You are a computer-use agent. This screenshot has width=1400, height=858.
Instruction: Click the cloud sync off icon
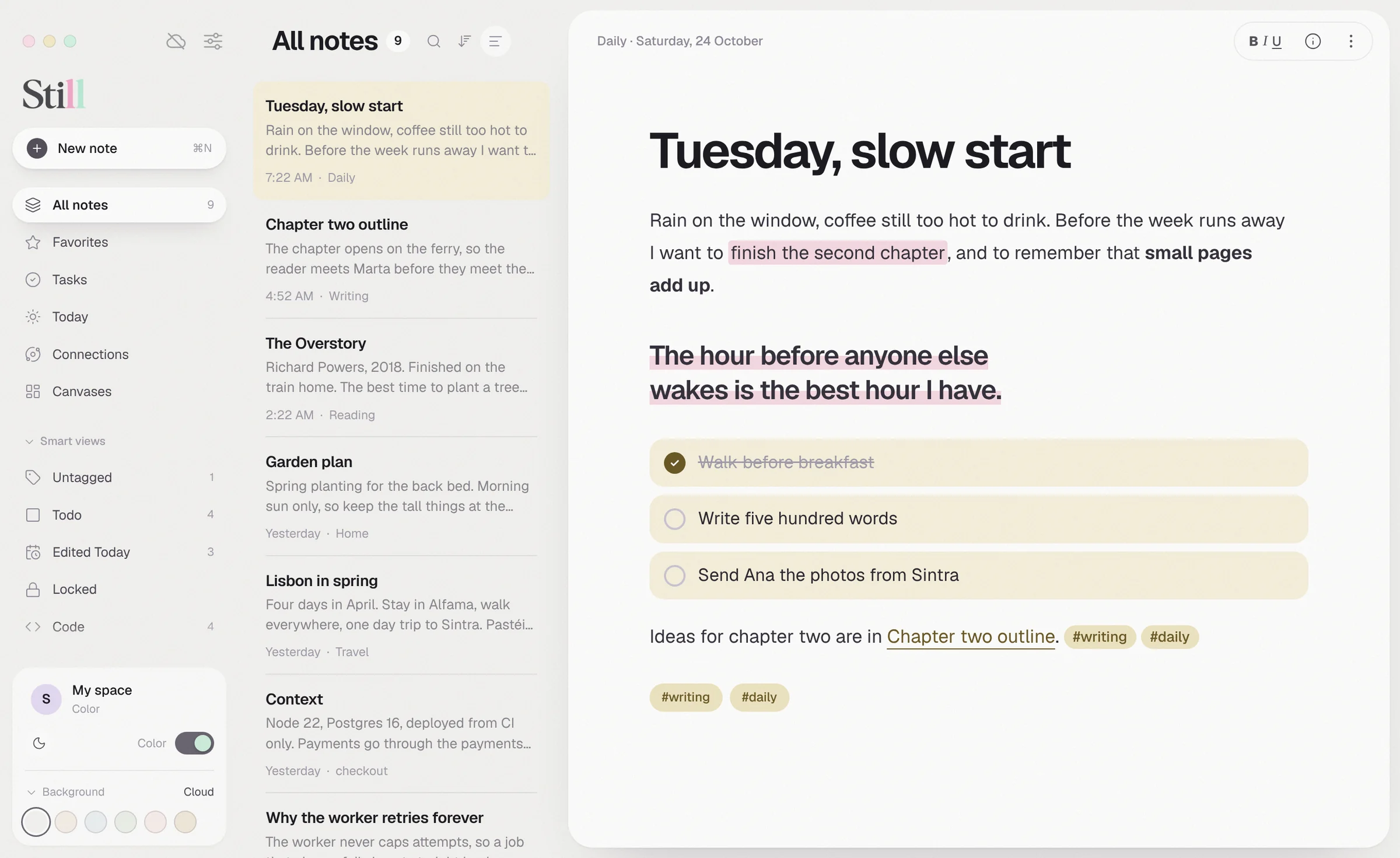(176, 41)
